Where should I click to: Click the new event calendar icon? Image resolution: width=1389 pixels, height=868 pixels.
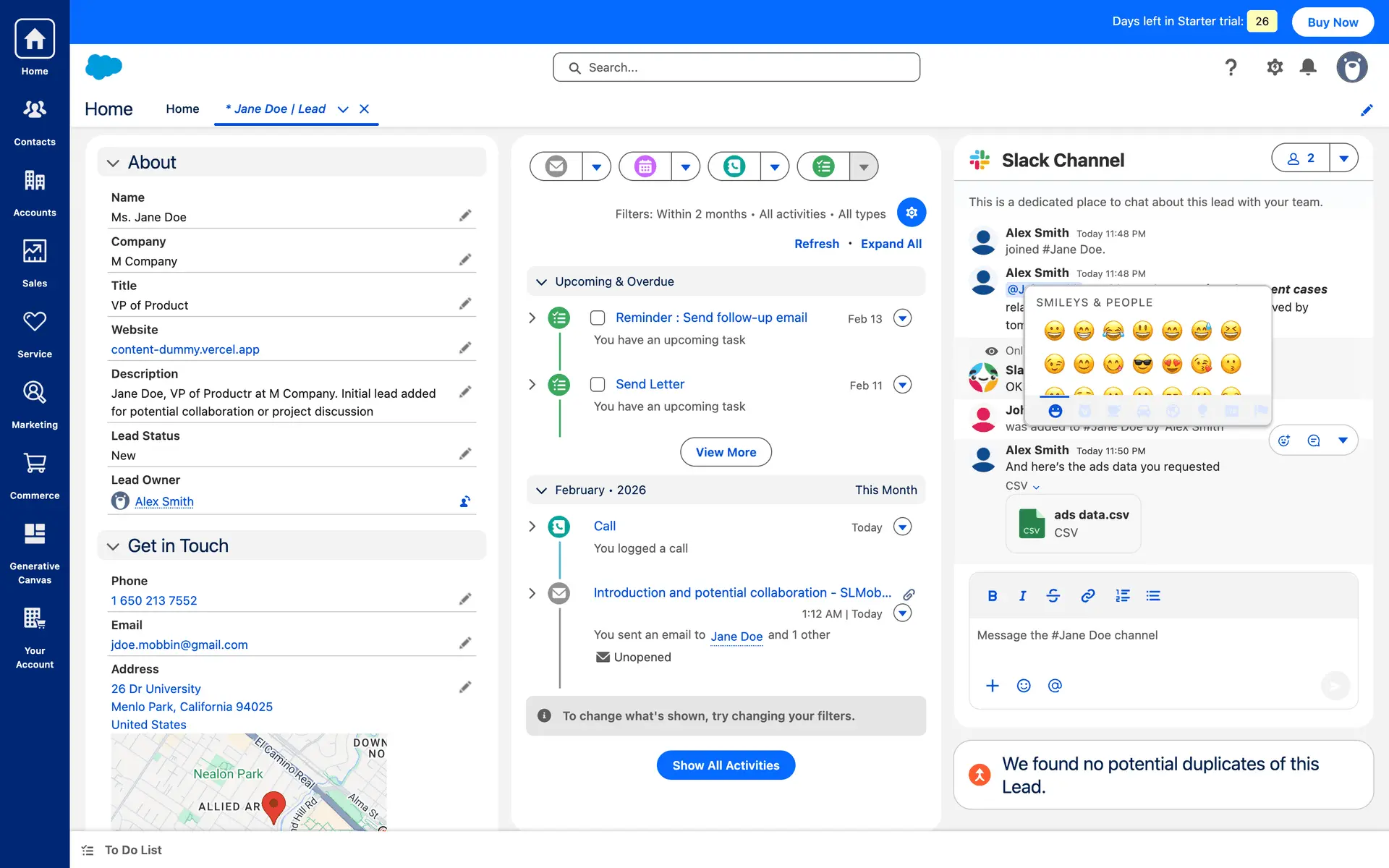click(x=645, y=166)
